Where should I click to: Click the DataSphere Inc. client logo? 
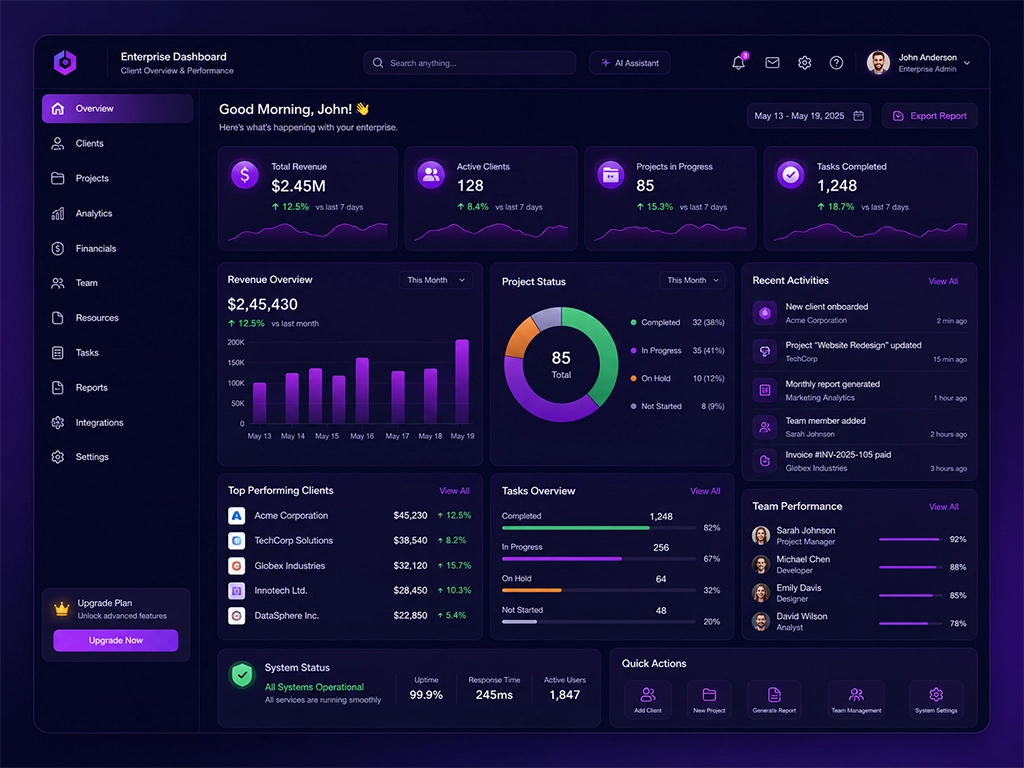coord(236,616)
